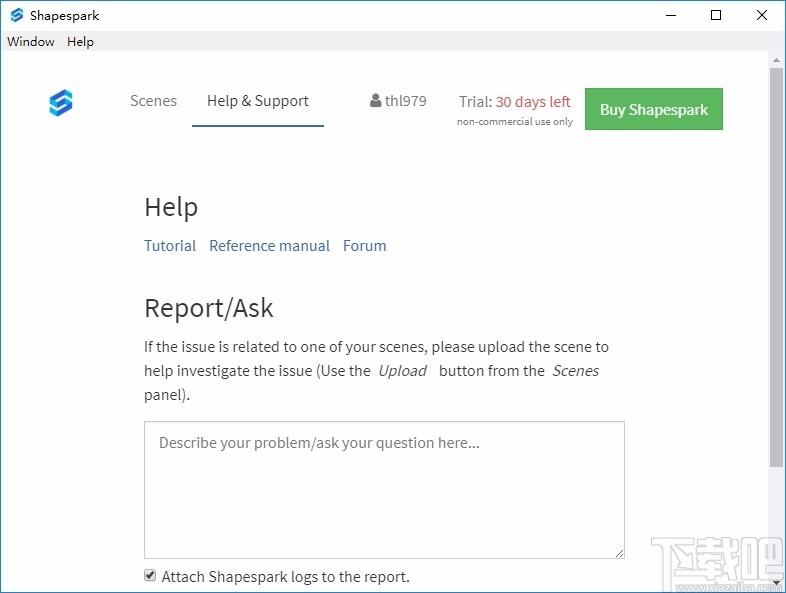Click the 30 days left trial text

[533, 102]
